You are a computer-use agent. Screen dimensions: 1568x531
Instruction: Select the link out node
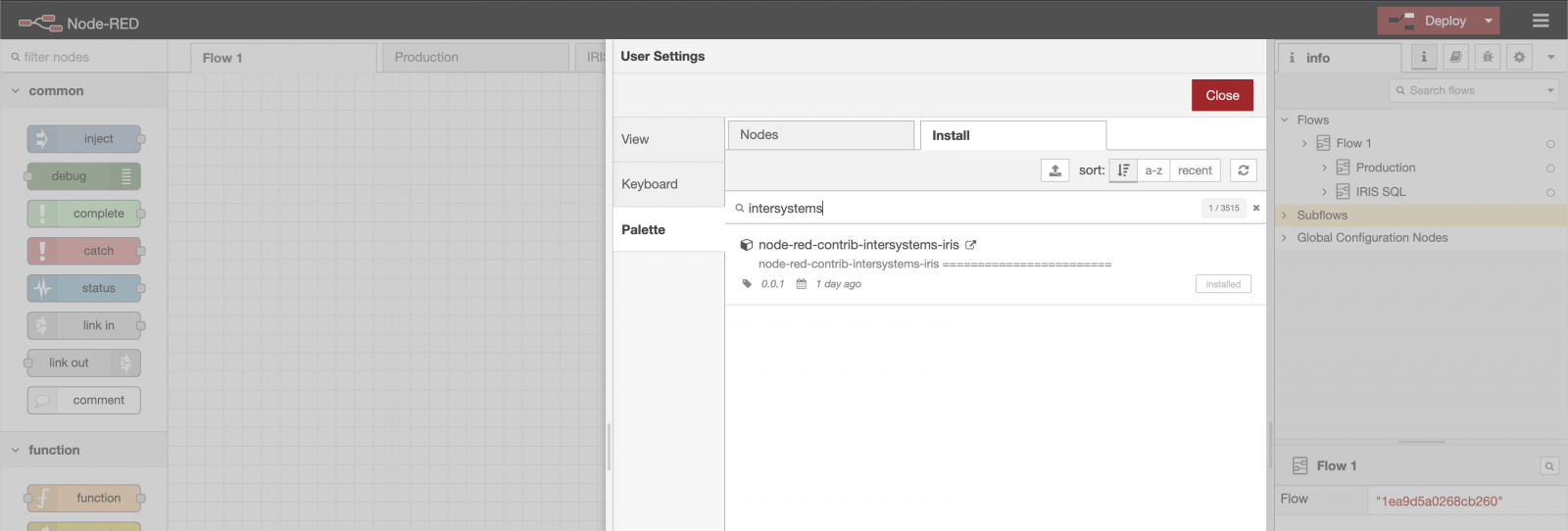coord(84,362)
